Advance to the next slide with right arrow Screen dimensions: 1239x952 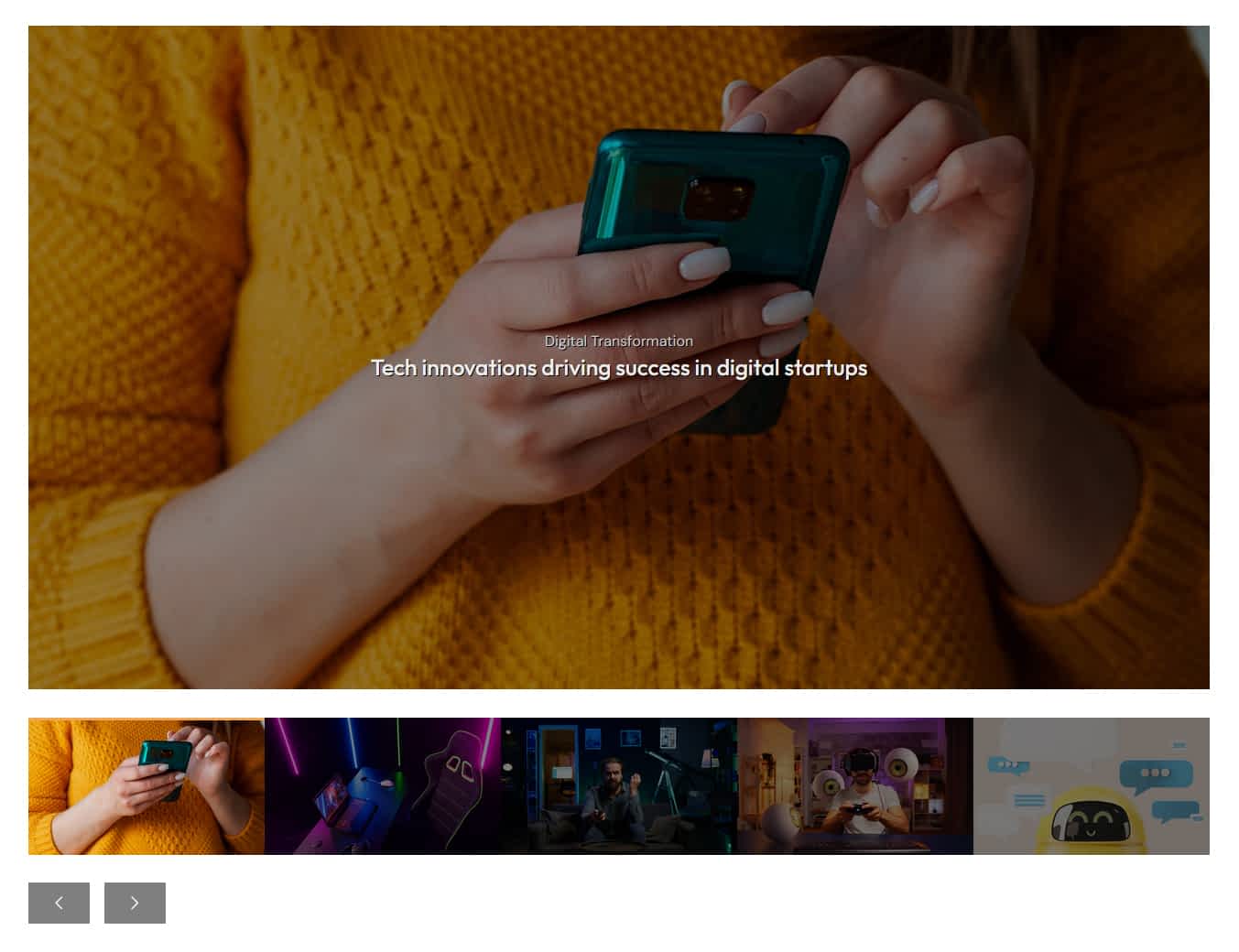click(x=135, y=903)
